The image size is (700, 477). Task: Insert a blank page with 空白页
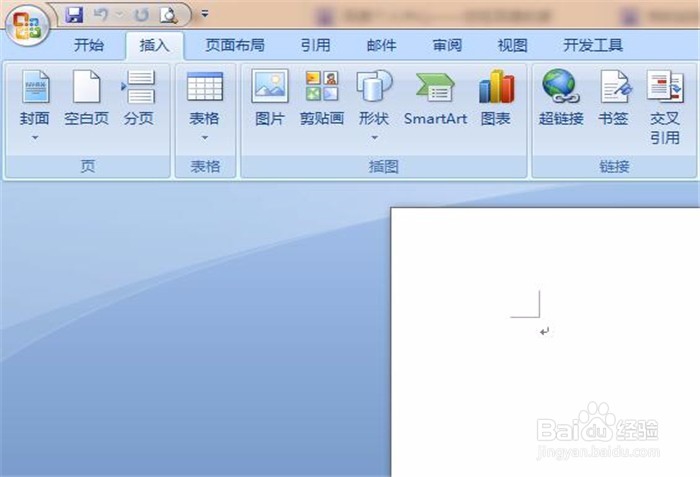pyautogui.click(x=87, y=97)
